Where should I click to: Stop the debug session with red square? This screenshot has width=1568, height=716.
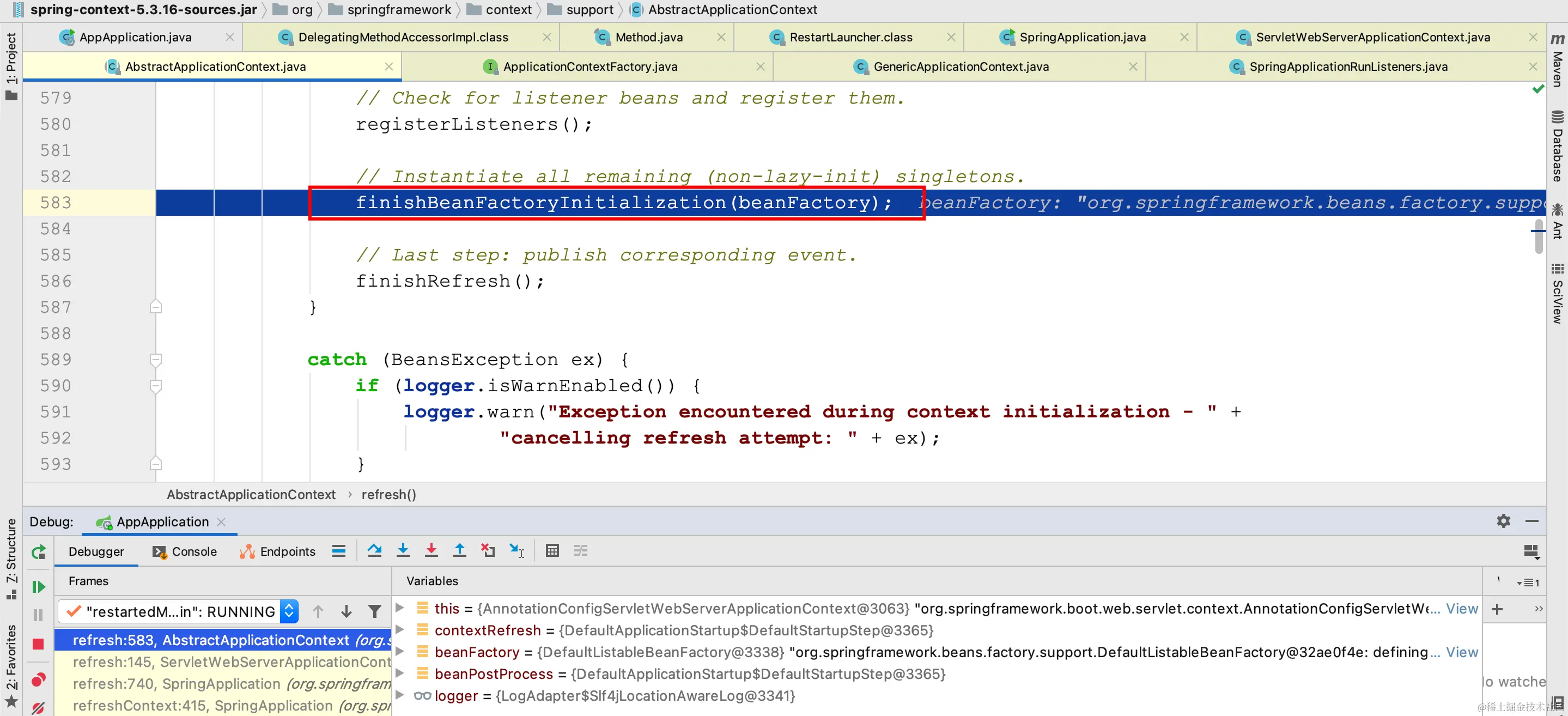[x=38, y=644]
